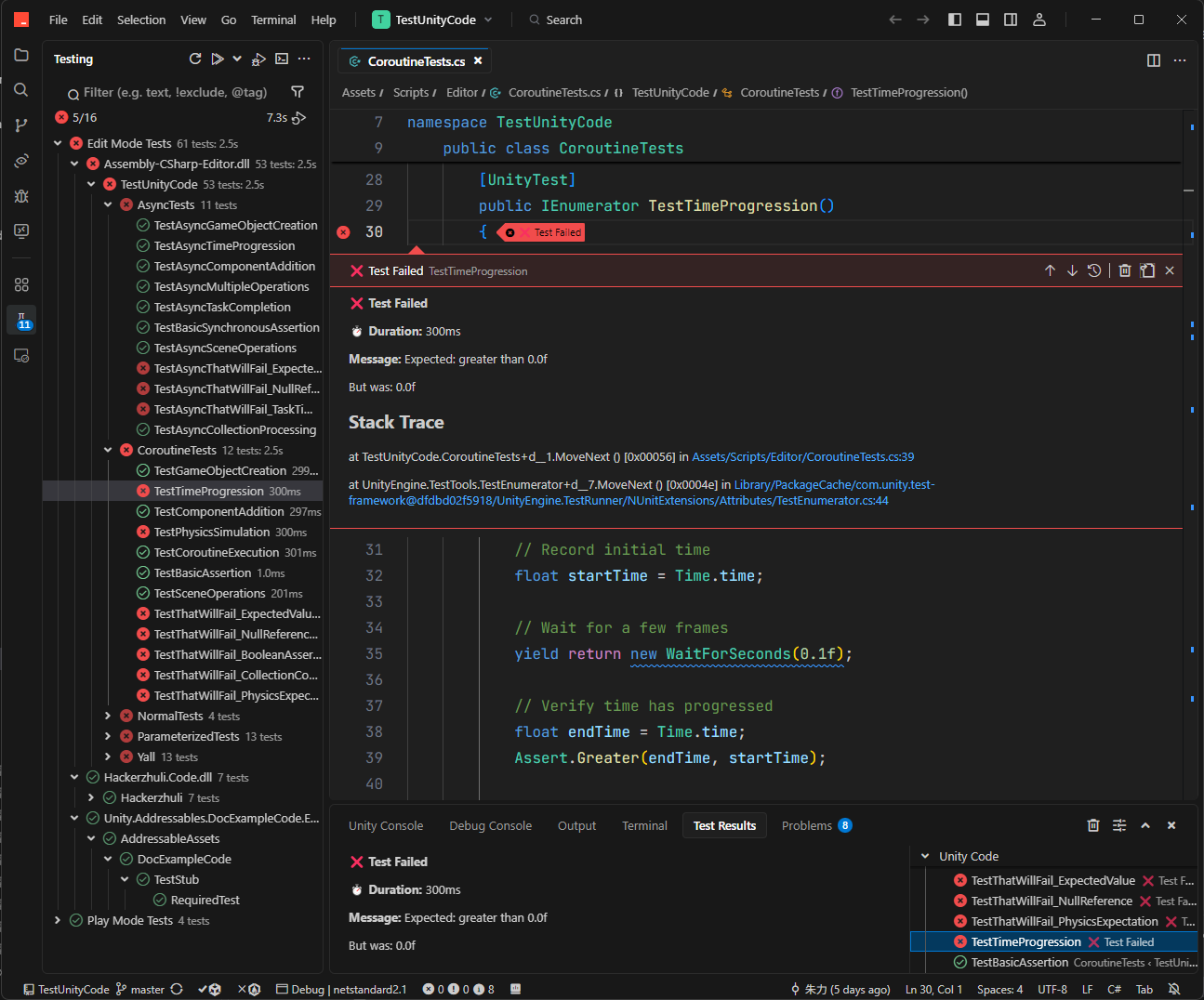1204x1000 pixels.
Task: Open Testing panel more actions ellipsis
Action: (x=304, y=59)
